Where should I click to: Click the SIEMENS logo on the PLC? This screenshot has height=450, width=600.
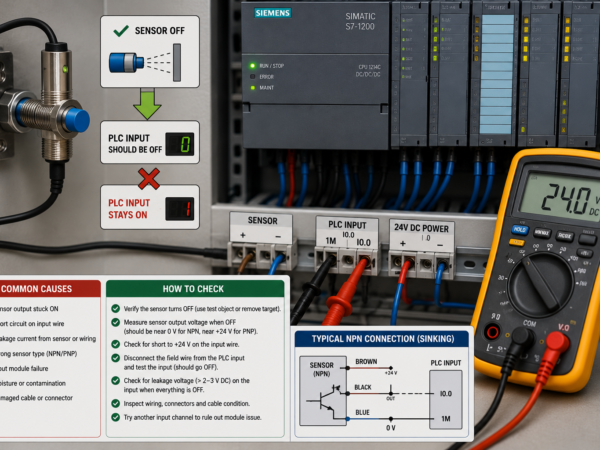click(x=273, y=13)
